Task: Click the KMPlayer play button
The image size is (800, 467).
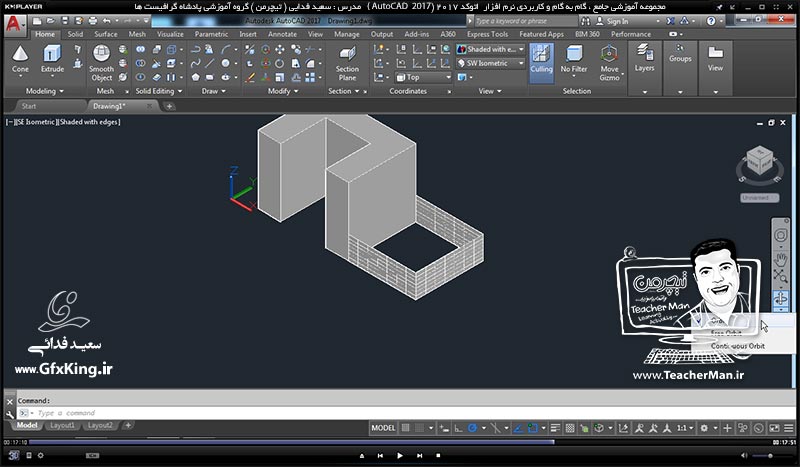Action: 399,455
